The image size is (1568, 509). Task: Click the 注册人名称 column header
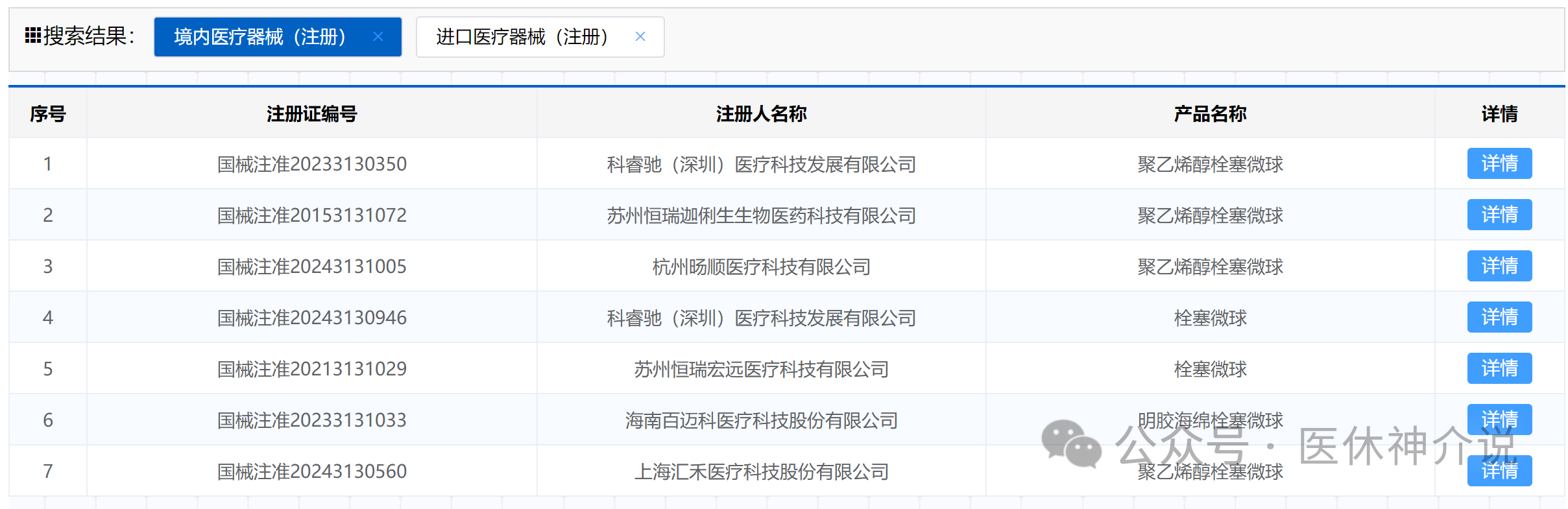click(x=762, y=113)
